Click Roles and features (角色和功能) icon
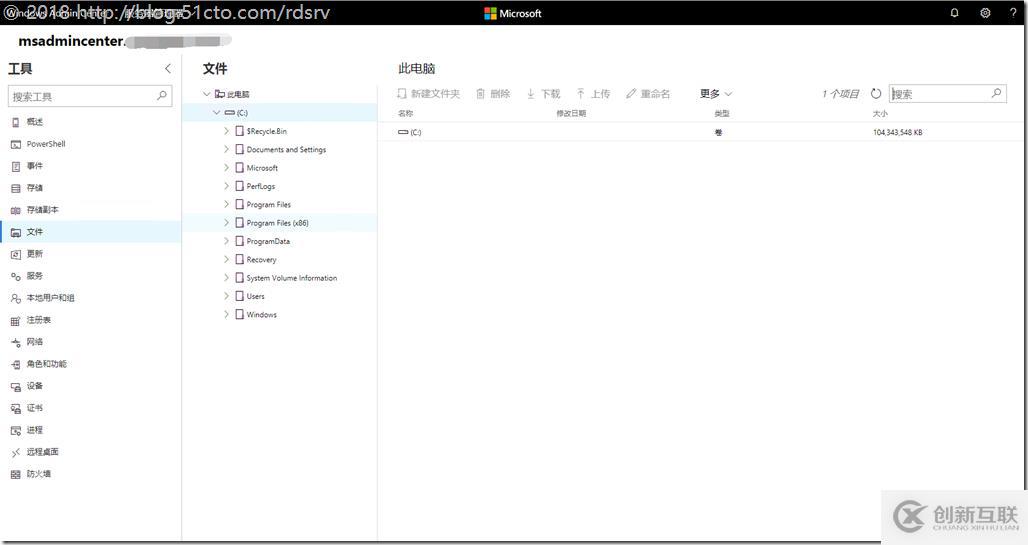This screenshot has width=1028, height=545. coord(16,365)
